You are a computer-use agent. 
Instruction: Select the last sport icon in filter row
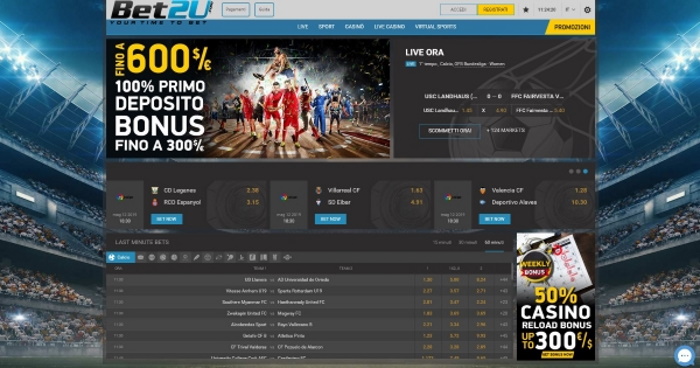click(287, 257)
